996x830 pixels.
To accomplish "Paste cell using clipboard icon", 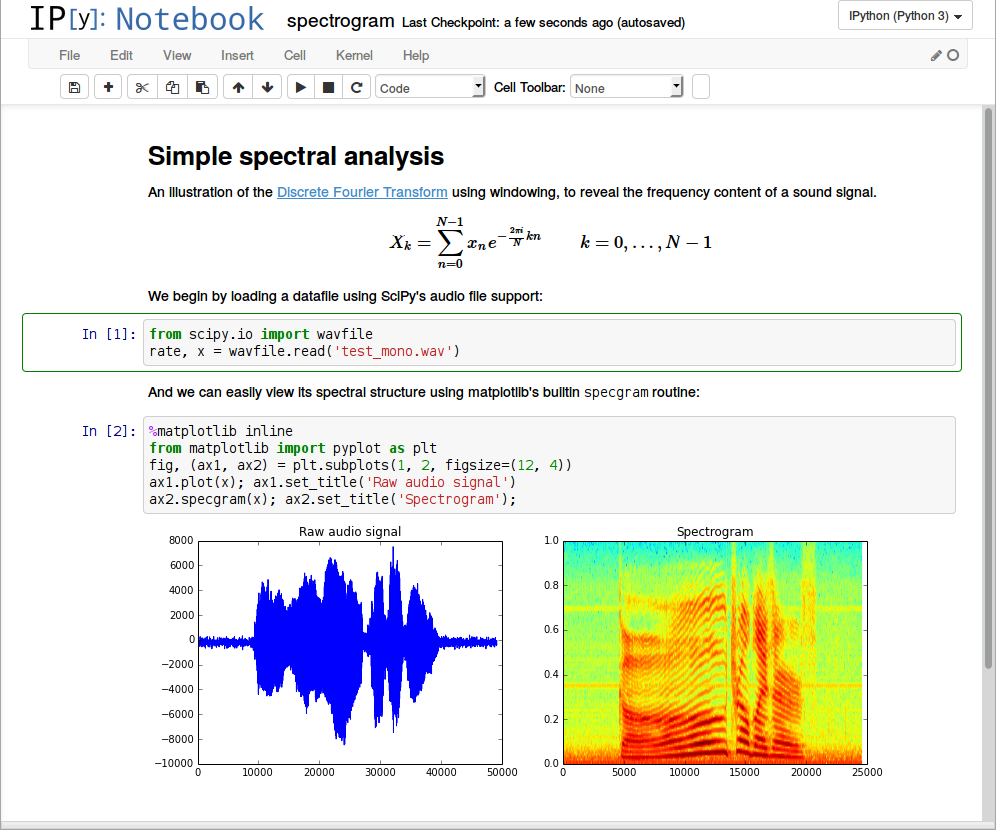I will pyautogui.click(x=202, y=88).
